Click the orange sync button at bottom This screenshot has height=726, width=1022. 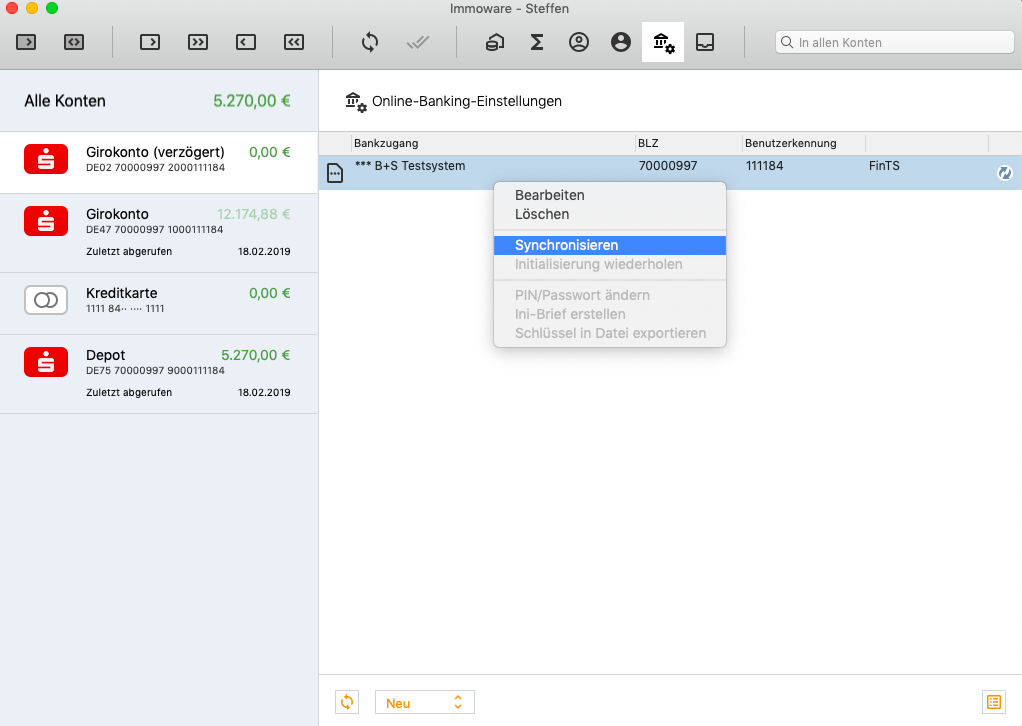pyautogui.click(x=347, y=702)
